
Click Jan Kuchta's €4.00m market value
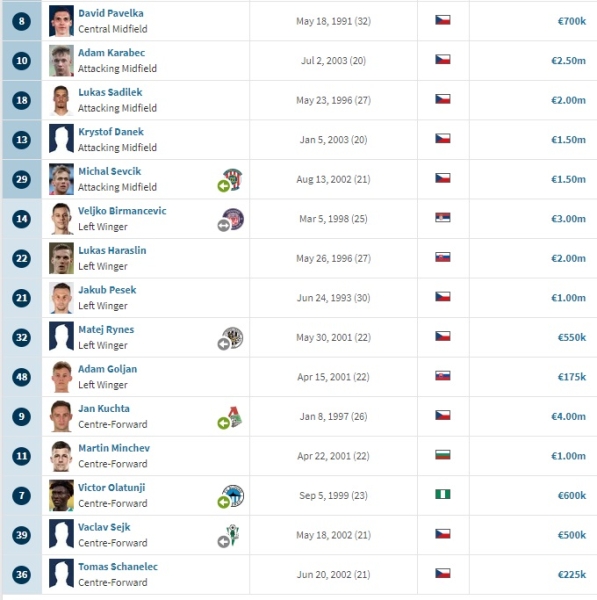point(568,416)
